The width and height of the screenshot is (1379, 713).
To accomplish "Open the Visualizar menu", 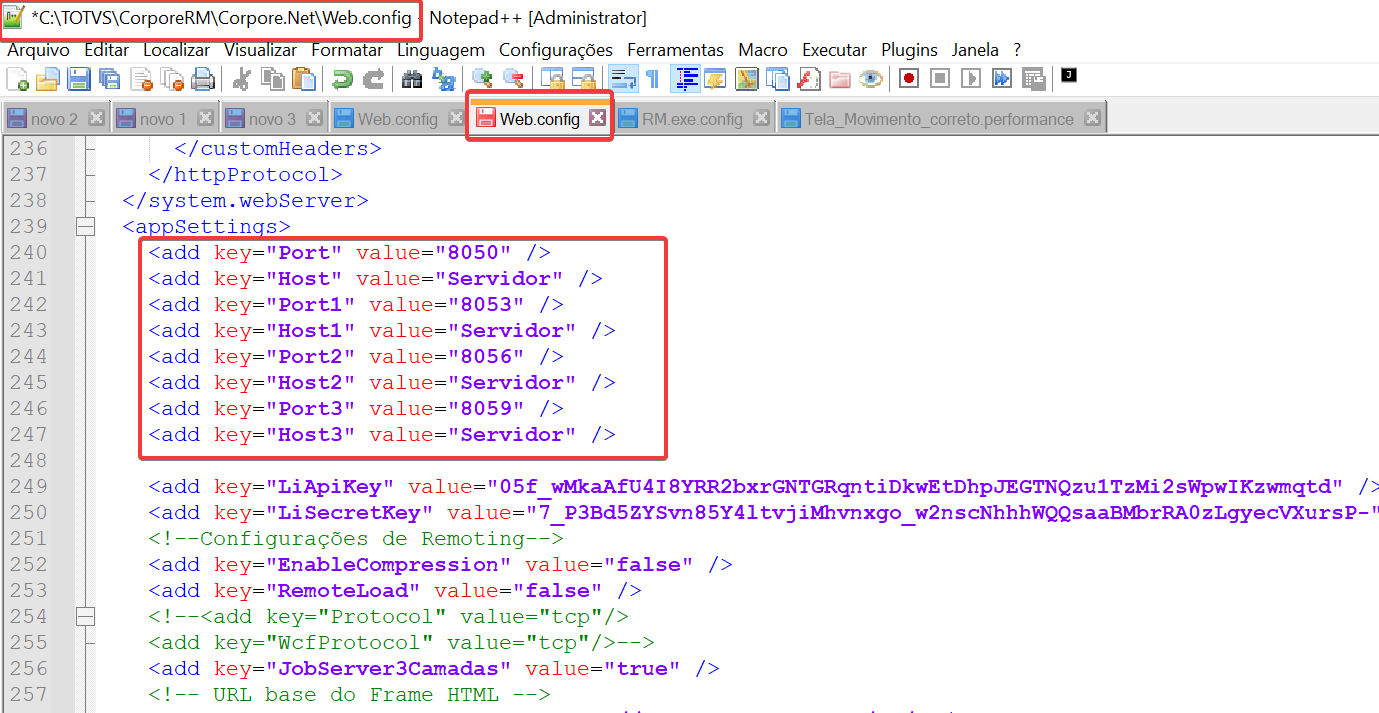I will [x=261, y=49].
